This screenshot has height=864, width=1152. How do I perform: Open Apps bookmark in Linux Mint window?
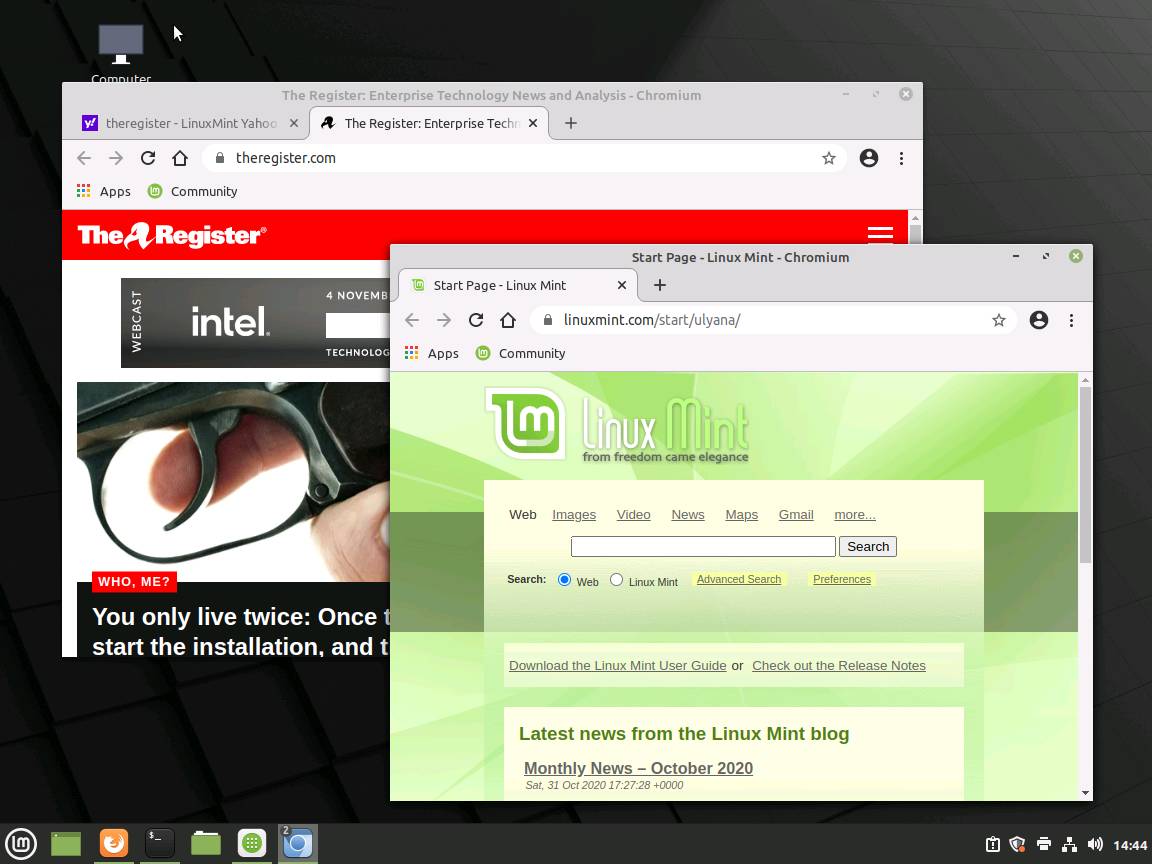432,353
